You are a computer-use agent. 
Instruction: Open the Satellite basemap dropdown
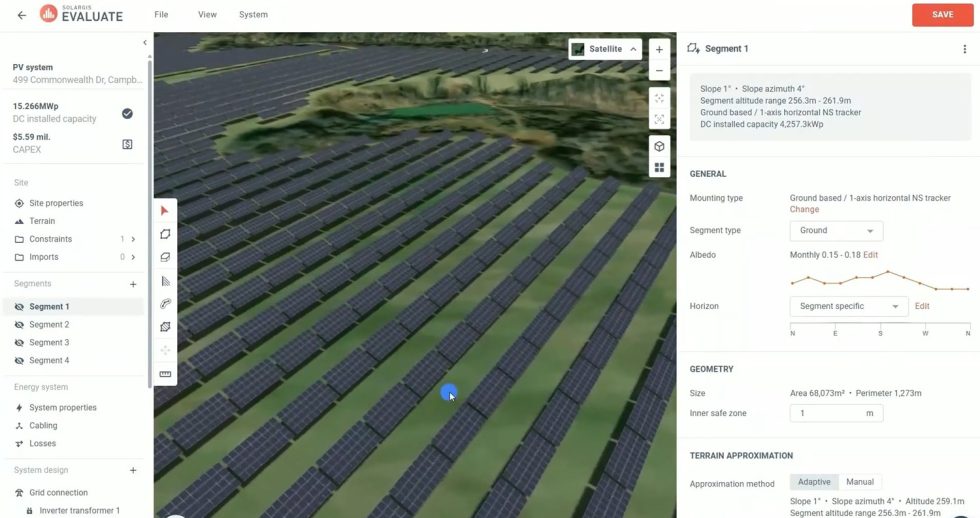pyautogui.click(x=605, y=49)
